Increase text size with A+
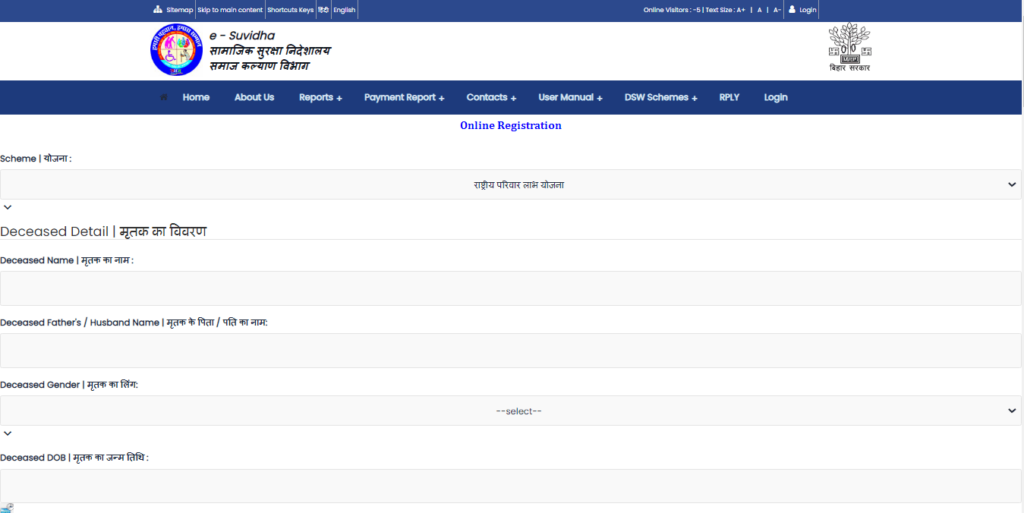 (x=740, y=10)
